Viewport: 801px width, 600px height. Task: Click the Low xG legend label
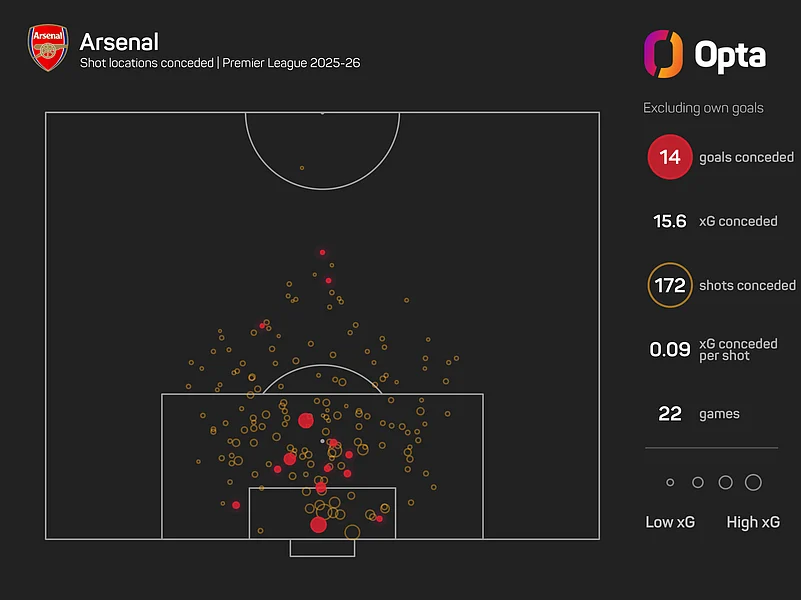point(669,522)
